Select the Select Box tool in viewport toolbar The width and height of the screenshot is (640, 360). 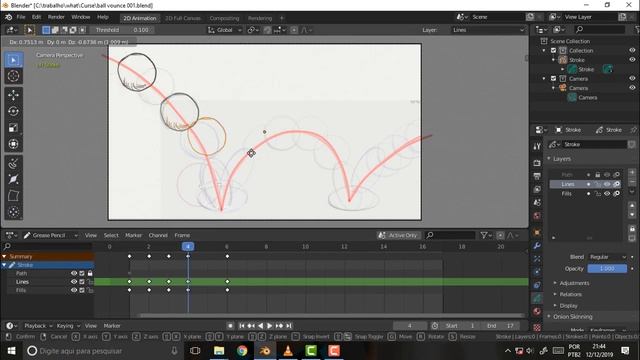[x=13, y=60]
